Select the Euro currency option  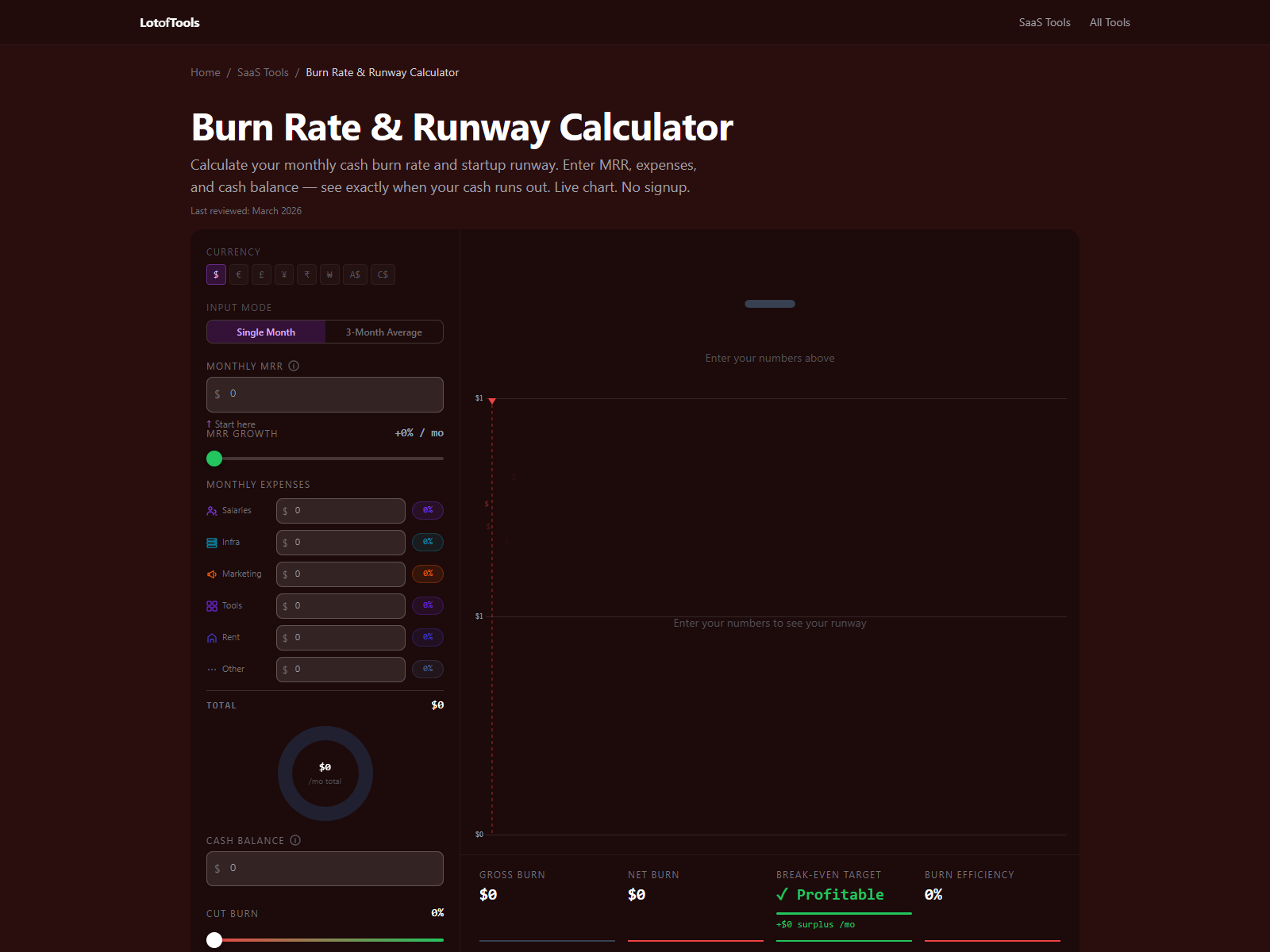(x=239, y=274)
